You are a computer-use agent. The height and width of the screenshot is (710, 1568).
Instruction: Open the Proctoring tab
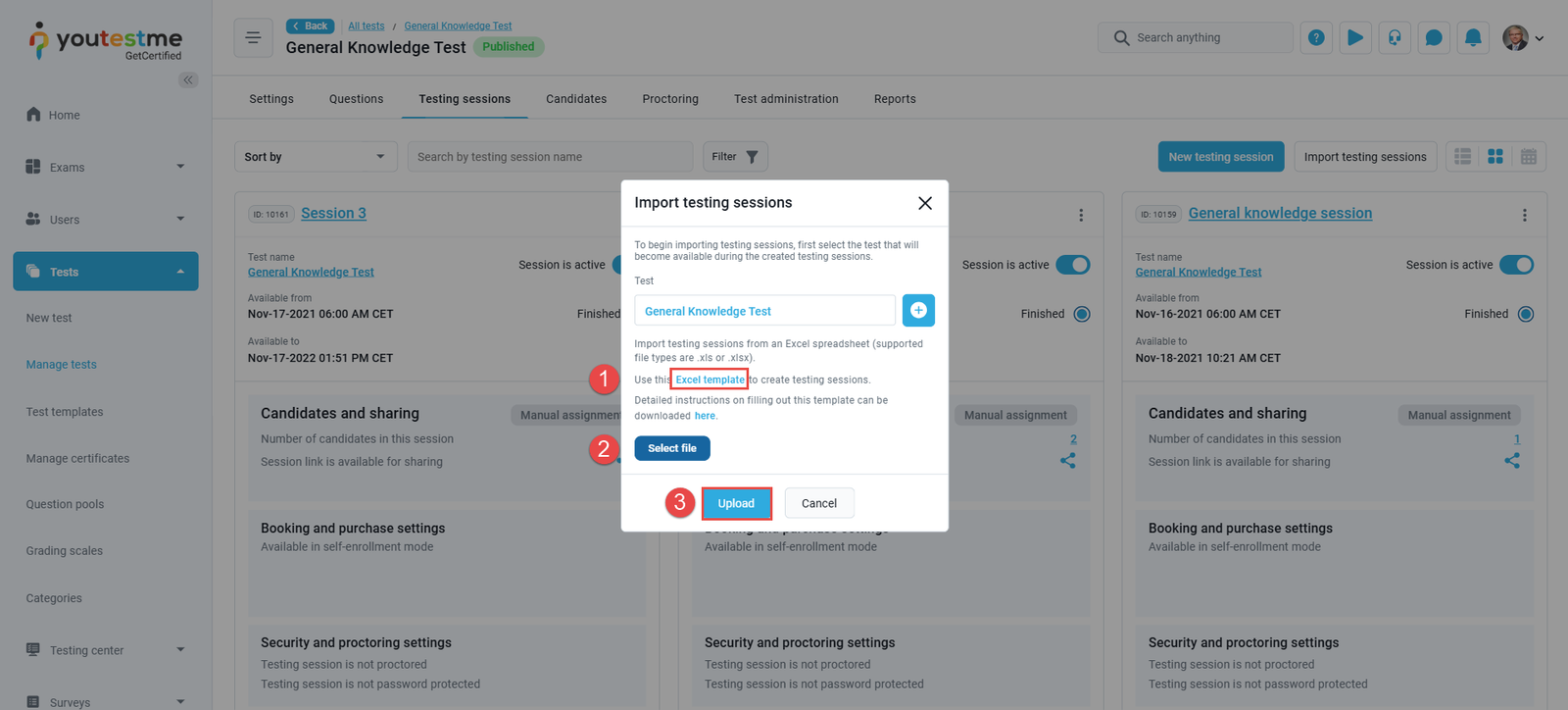[670, 99]
